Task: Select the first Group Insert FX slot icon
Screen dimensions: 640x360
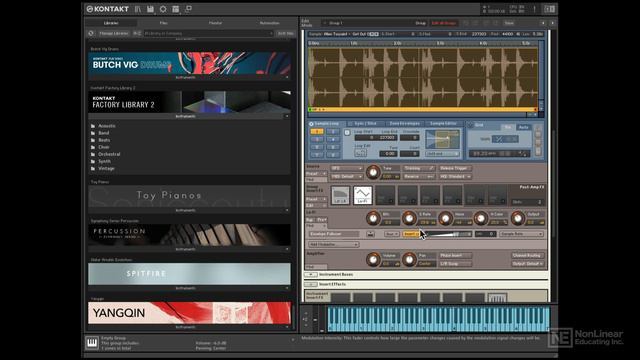Action: (340, 195)
